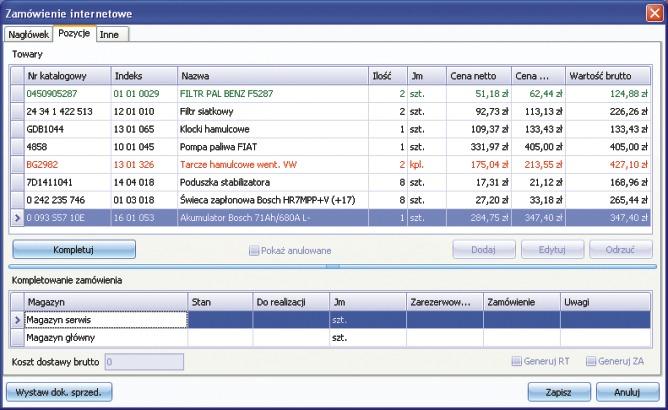
Task: Click gross value 168,96 zł
Action: [628, 182]
